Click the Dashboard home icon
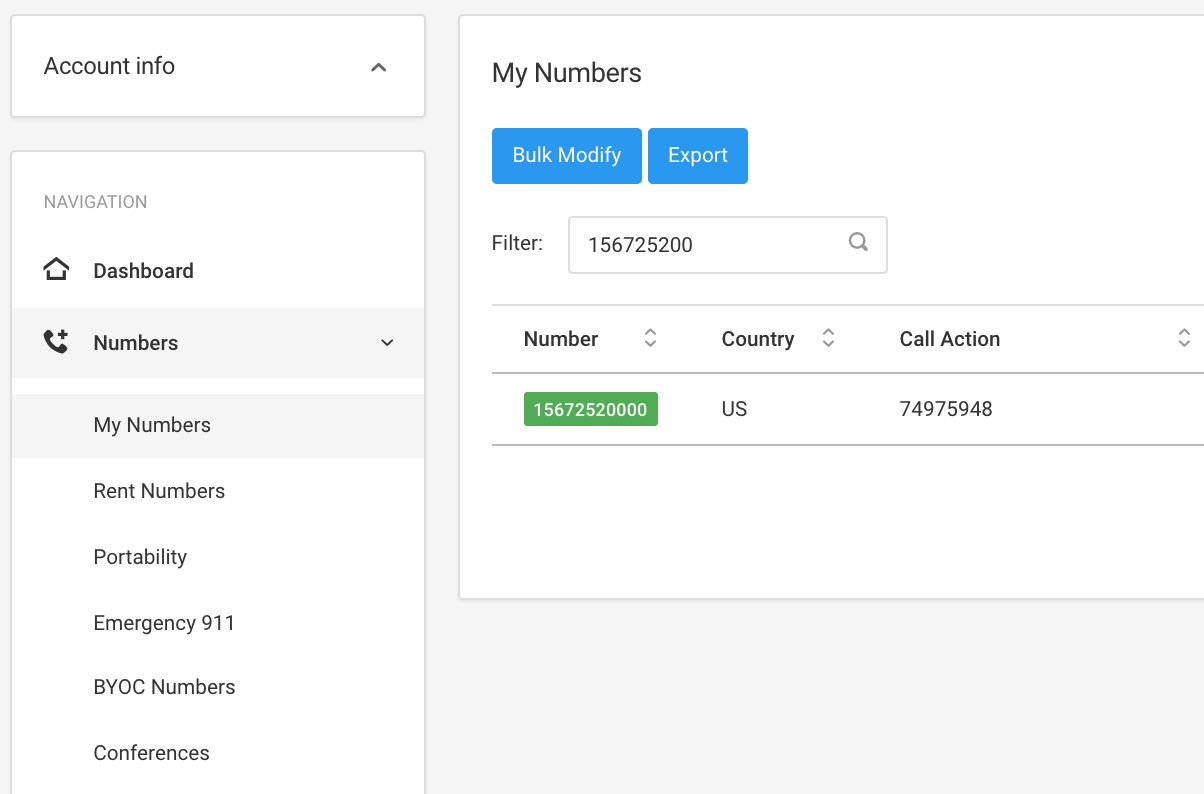Screen dimensions: 1204x794 tap(56, 270)
